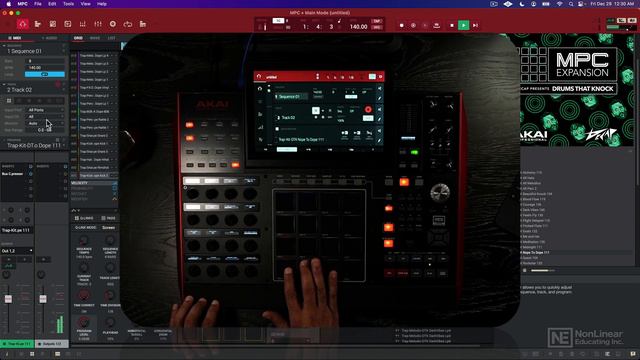The image size is (640, 360).
Task: Open the Q-Link Mode Screen dropdown
Action: (x=109, y=228)
